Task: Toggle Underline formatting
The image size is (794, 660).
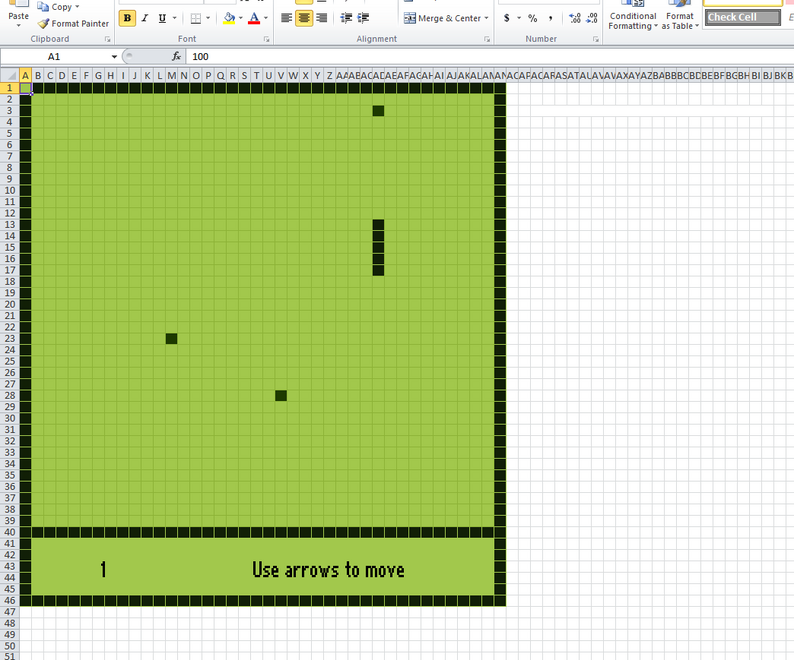Action: point(162,18)
